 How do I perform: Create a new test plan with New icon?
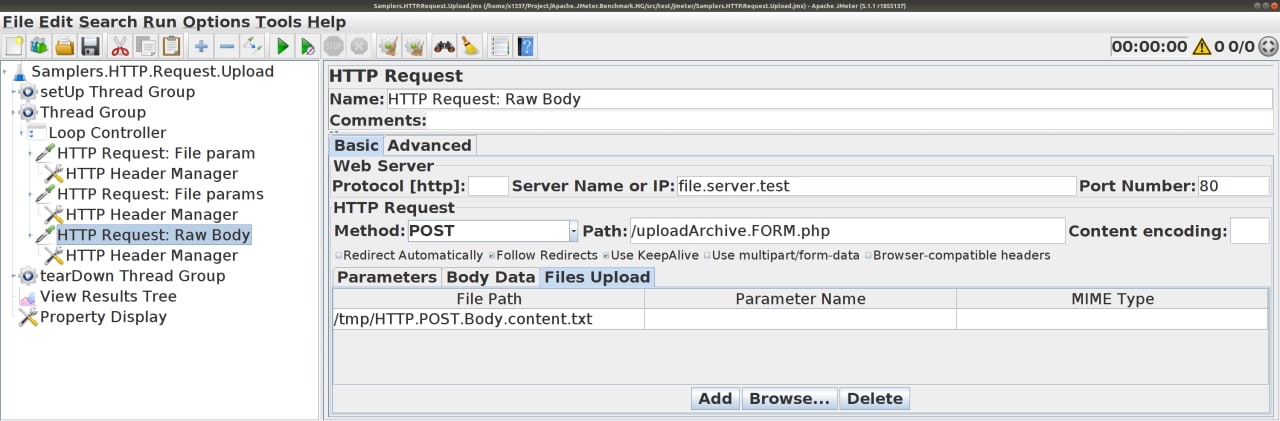click(x=14, y=46)
